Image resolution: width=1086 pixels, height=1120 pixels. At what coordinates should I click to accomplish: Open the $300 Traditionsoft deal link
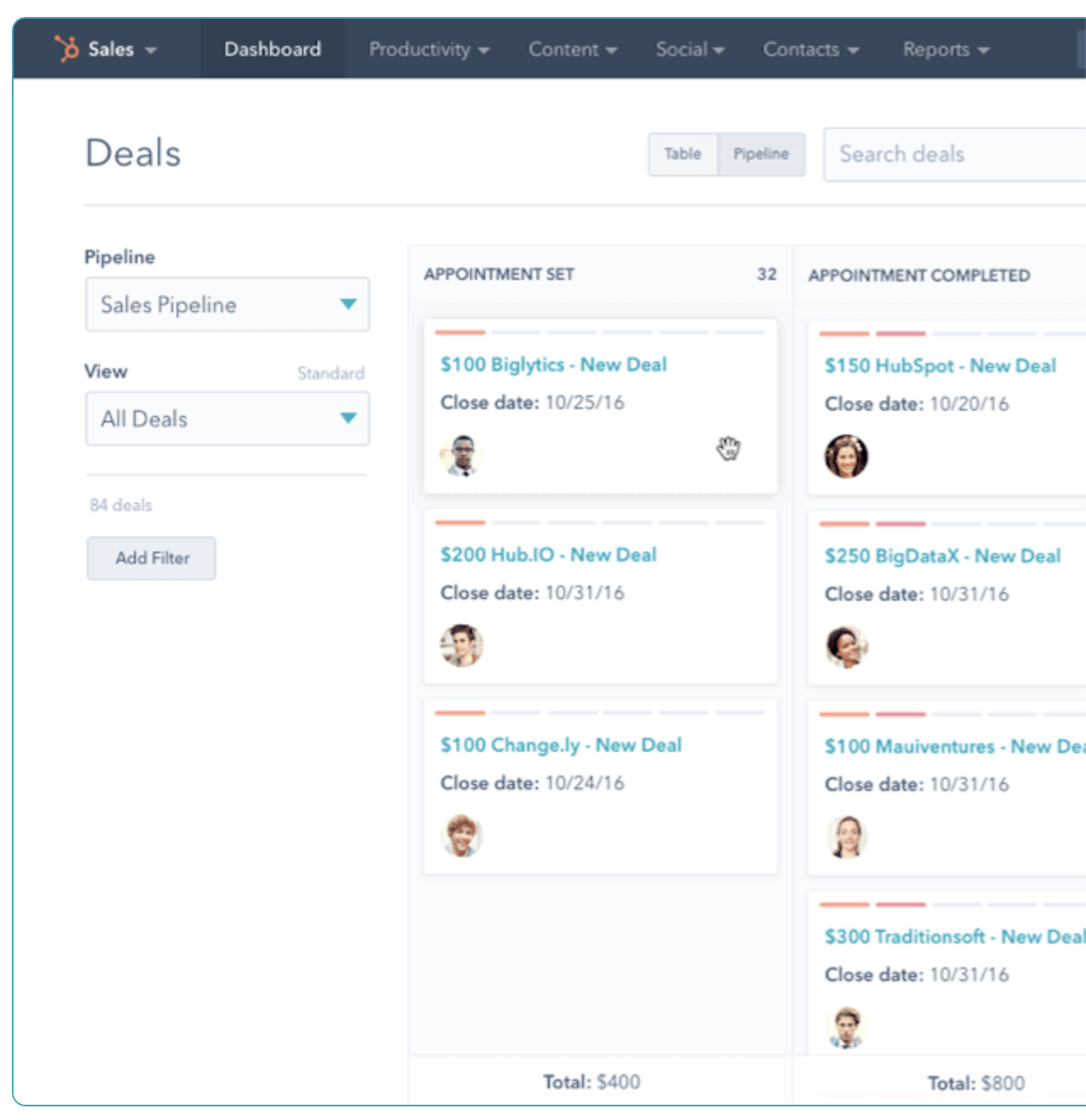954,937
